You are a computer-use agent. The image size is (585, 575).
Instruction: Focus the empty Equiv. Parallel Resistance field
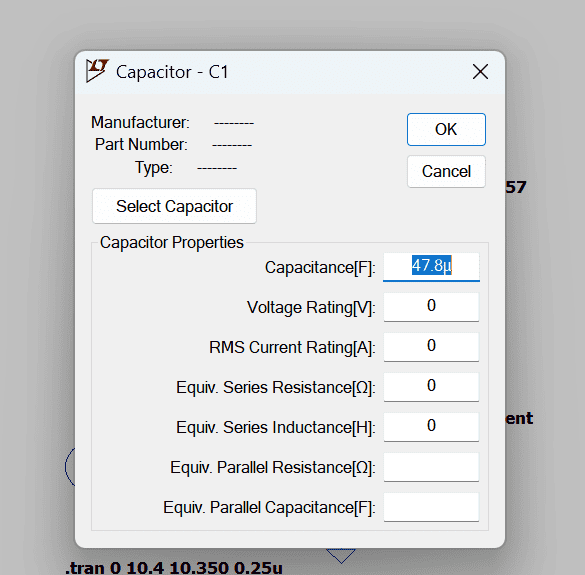tap(431, 467)
